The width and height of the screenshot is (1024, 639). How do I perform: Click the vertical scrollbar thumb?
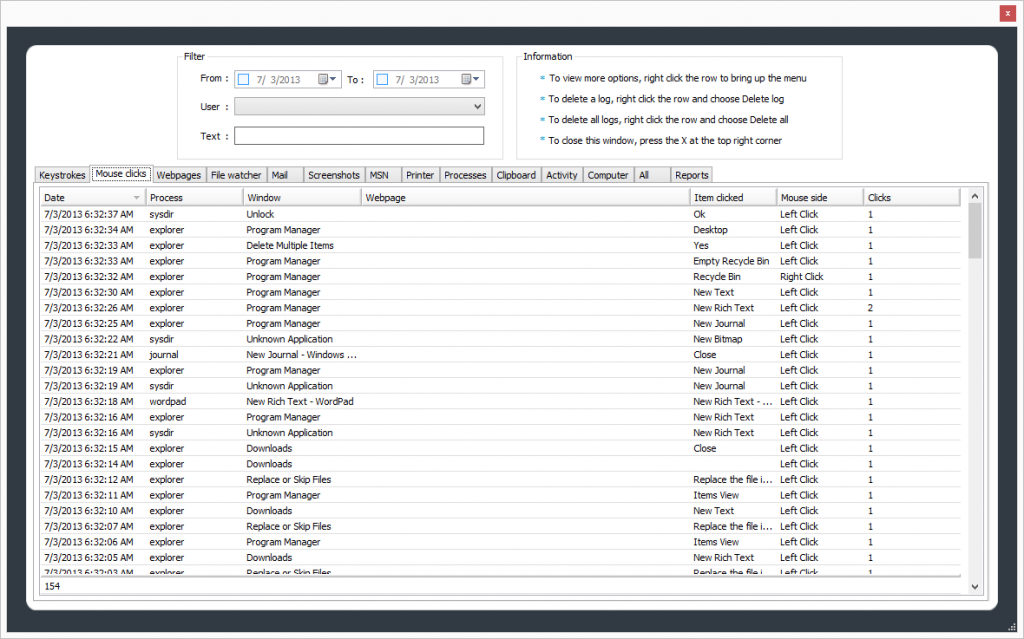point(975,231)
